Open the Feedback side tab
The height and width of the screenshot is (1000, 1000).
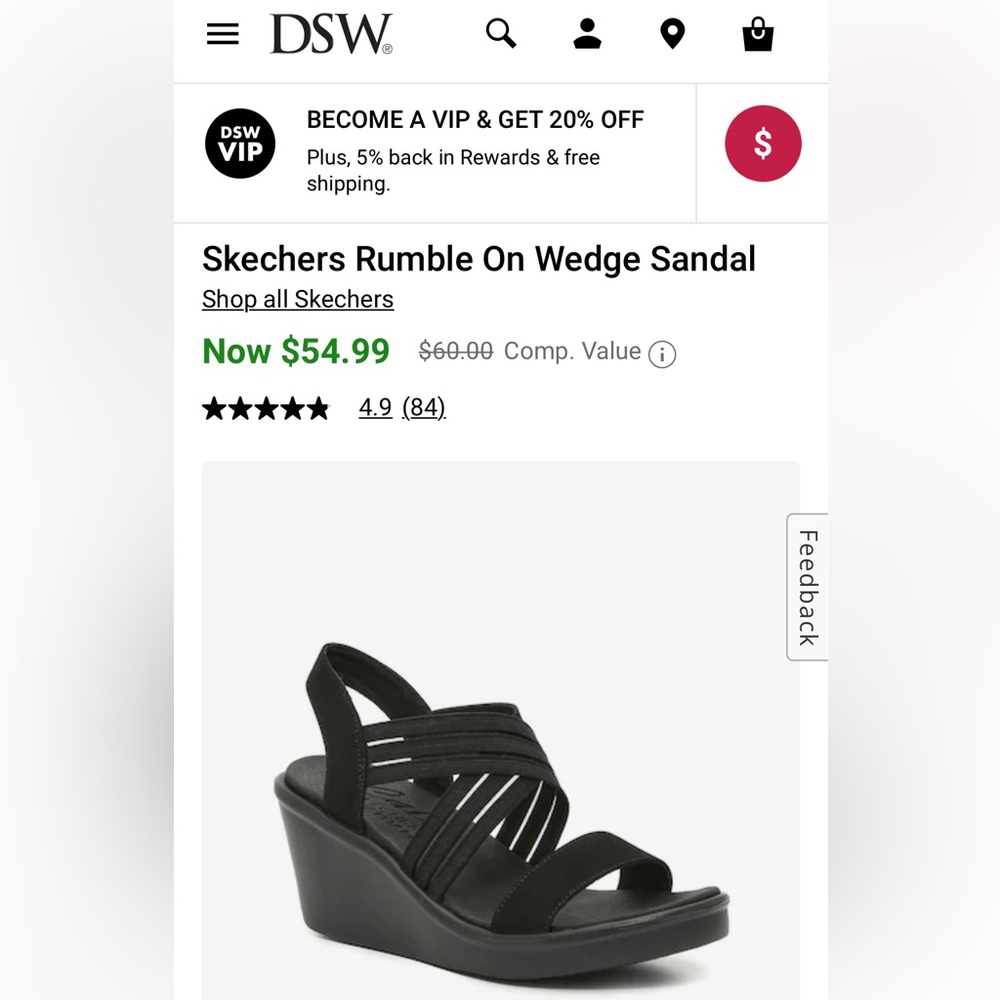(807, 585)
